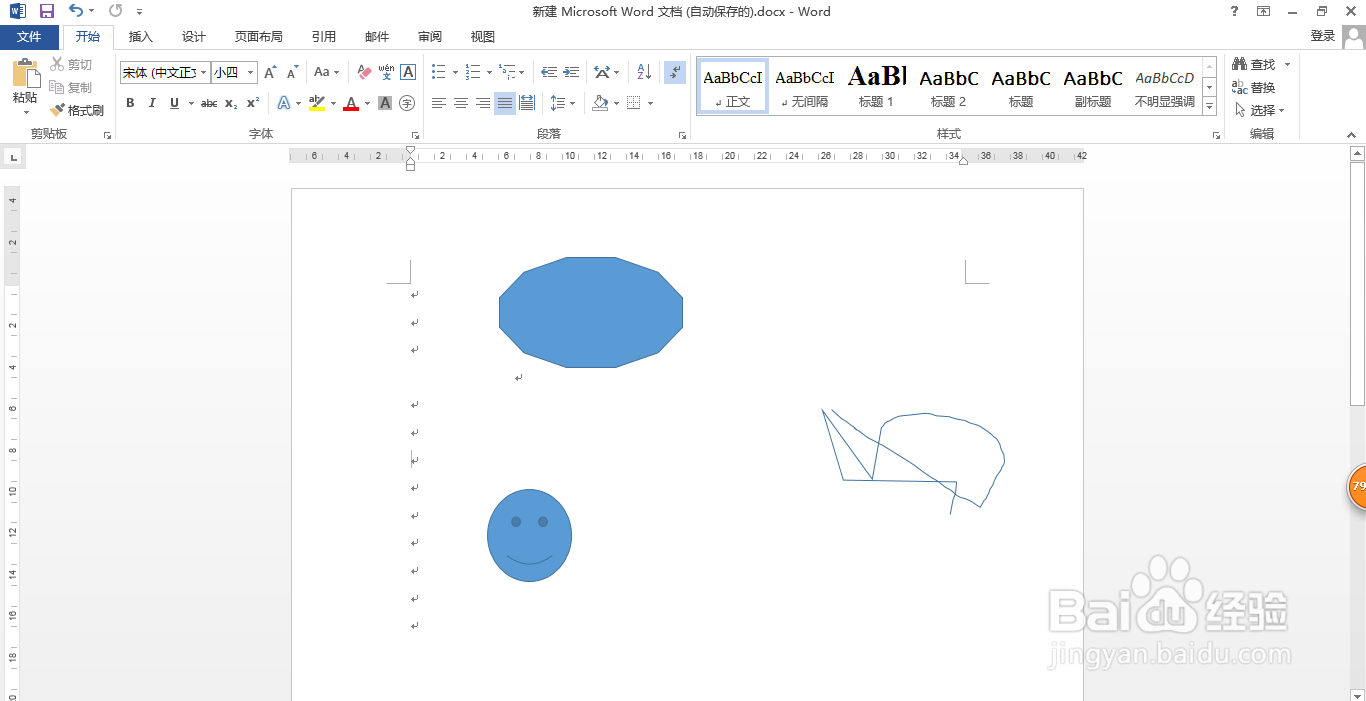Open numbering list dropdown arrow
Viewport: 1366px width, 701px height.
point(489,72)
